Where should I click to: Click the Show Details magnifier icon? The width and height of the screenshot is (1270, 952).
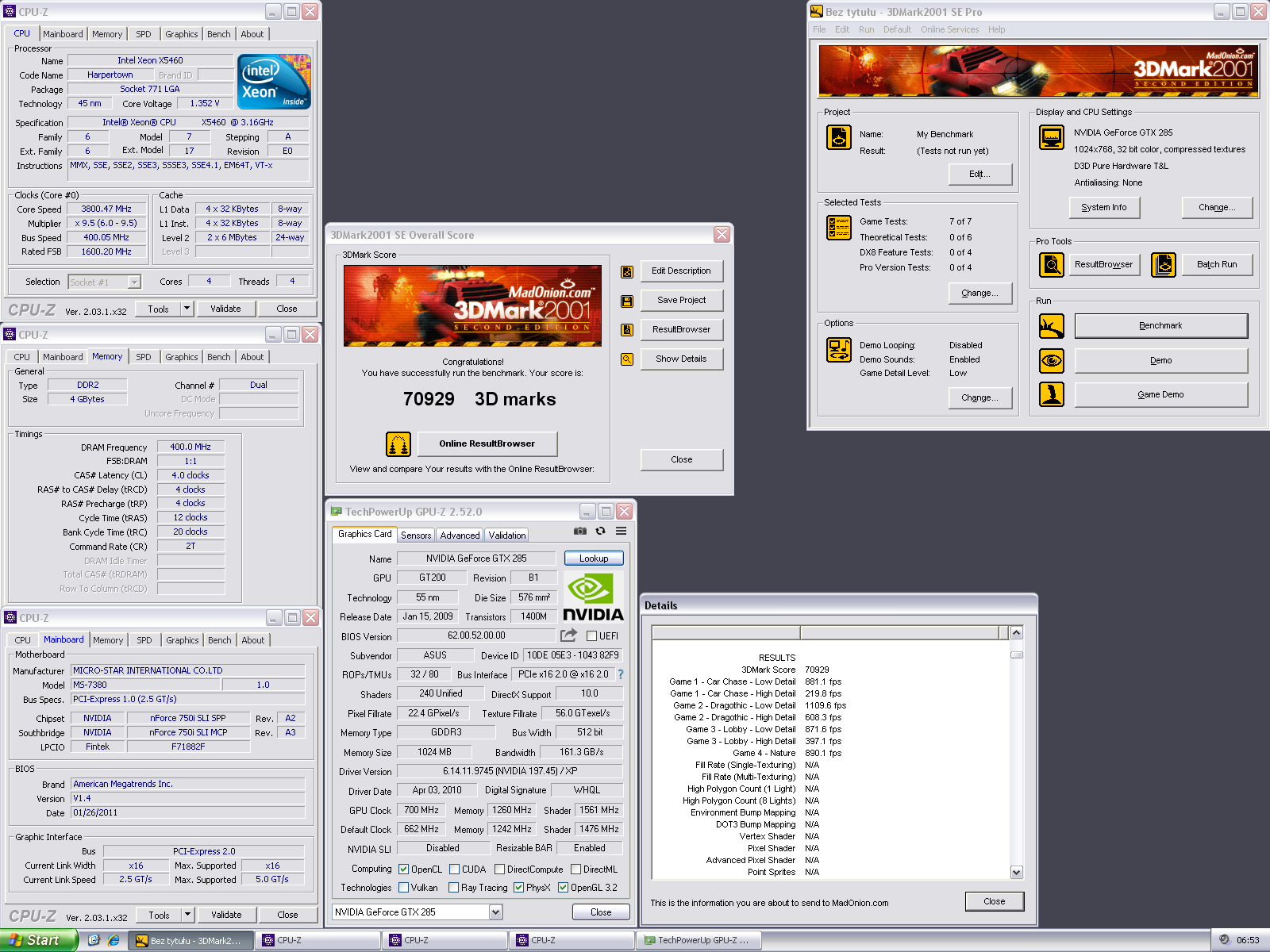[x=627, y=359]
